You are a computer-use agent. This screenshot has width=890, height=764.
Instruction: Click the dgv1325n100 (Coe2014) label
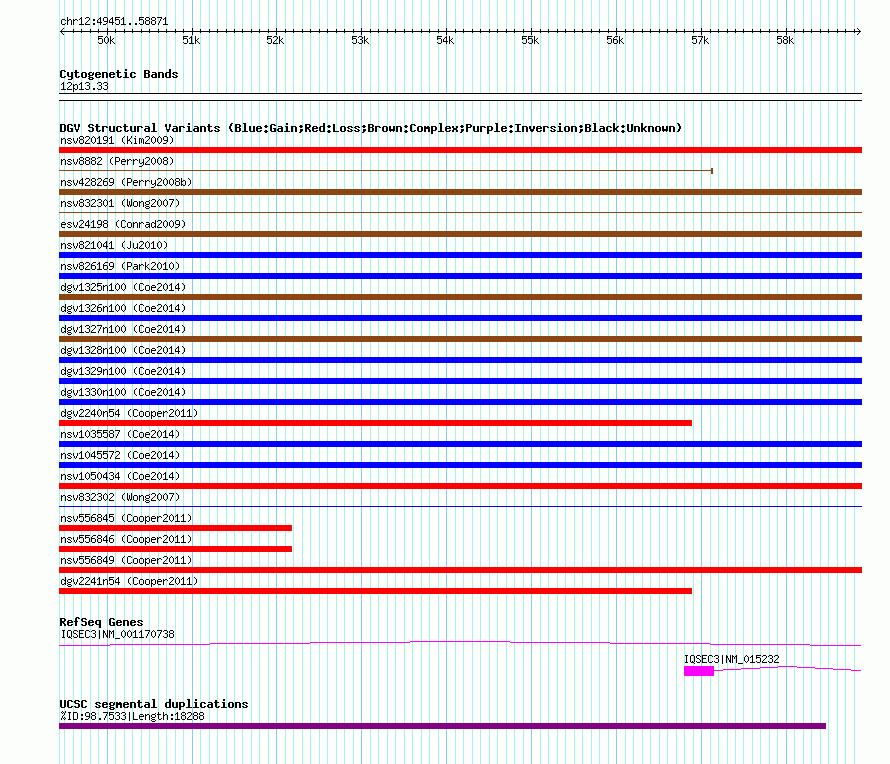pyautogui.click(x=123, y=287)
